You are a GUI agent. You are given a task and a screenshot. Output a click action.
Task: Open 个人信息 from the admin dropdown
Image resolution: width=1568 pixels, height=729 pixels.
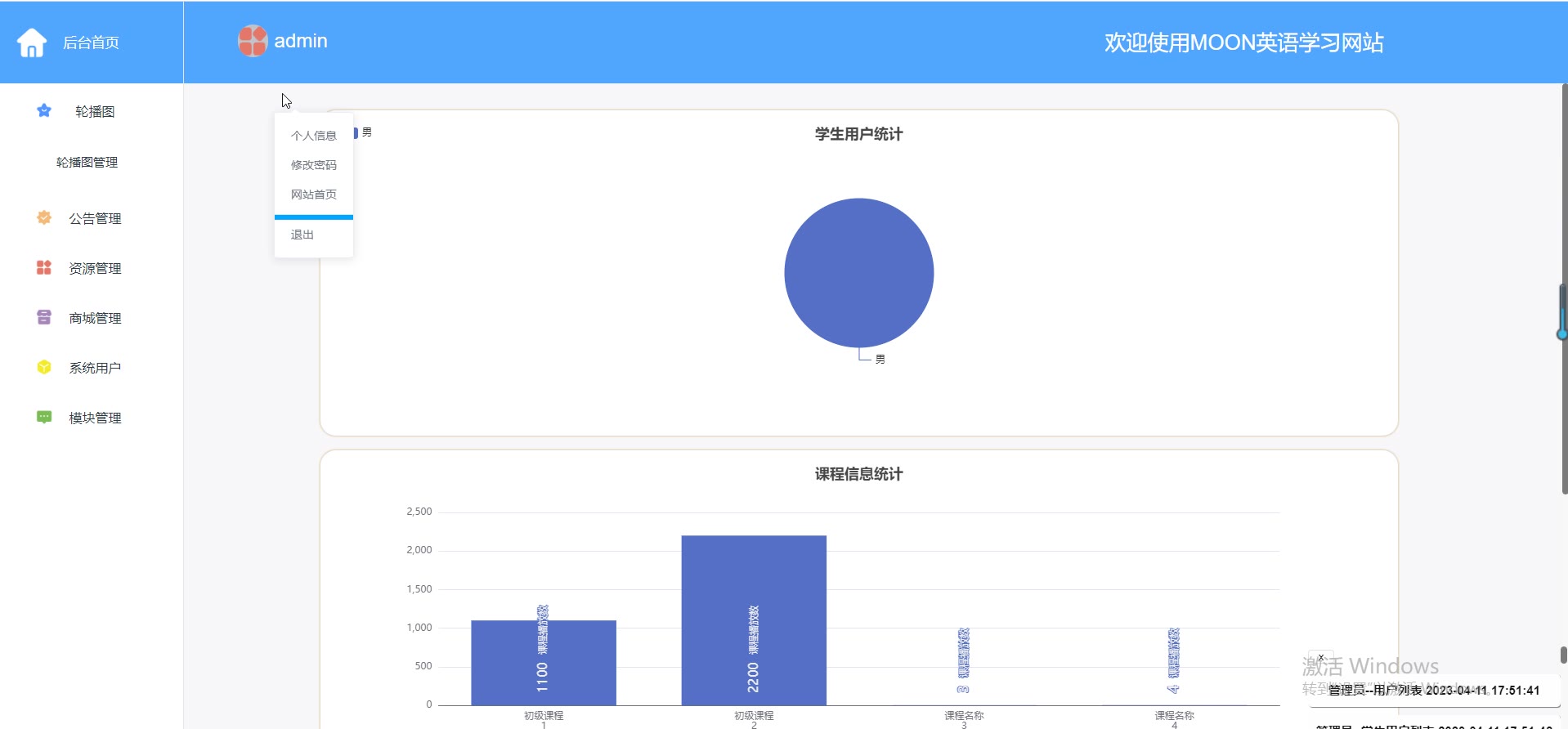(x=314, y=136)
